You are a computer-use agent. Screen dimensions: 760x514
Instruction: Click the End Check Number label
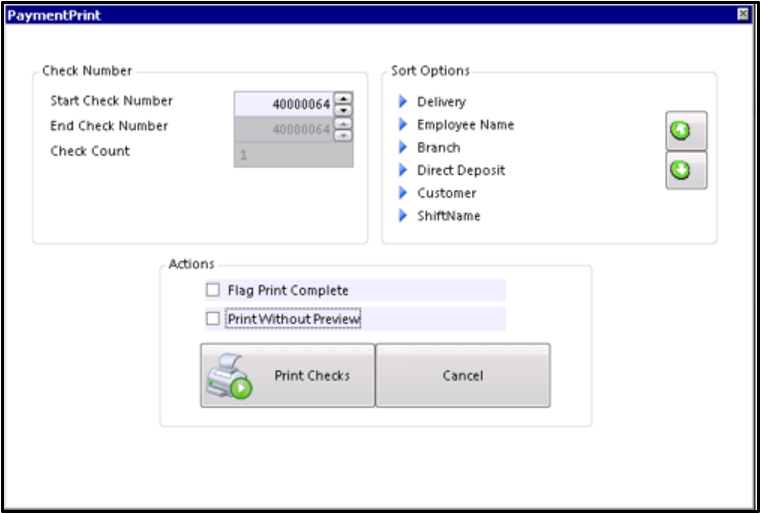109,126
